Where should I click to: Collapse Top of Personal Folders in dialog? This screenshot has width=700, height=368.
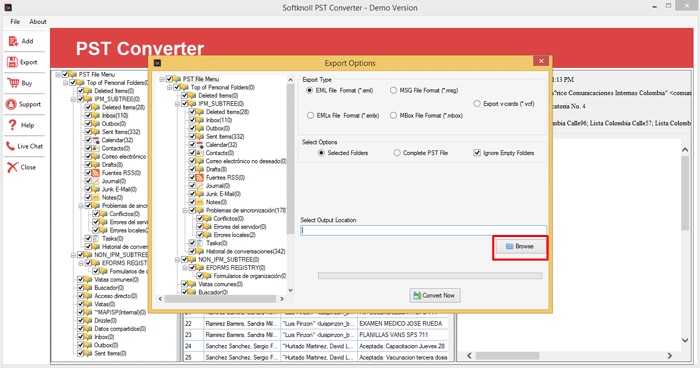tap(170, 88)
